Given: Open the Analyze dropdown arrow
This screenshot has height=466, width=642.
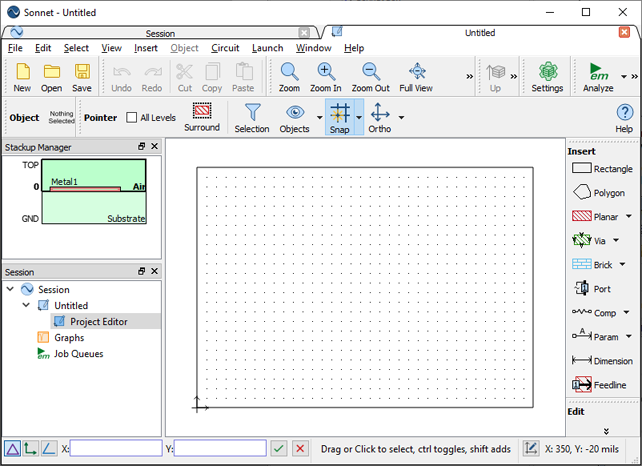Looking at the screenshot, I should click(x=624, y=77).
